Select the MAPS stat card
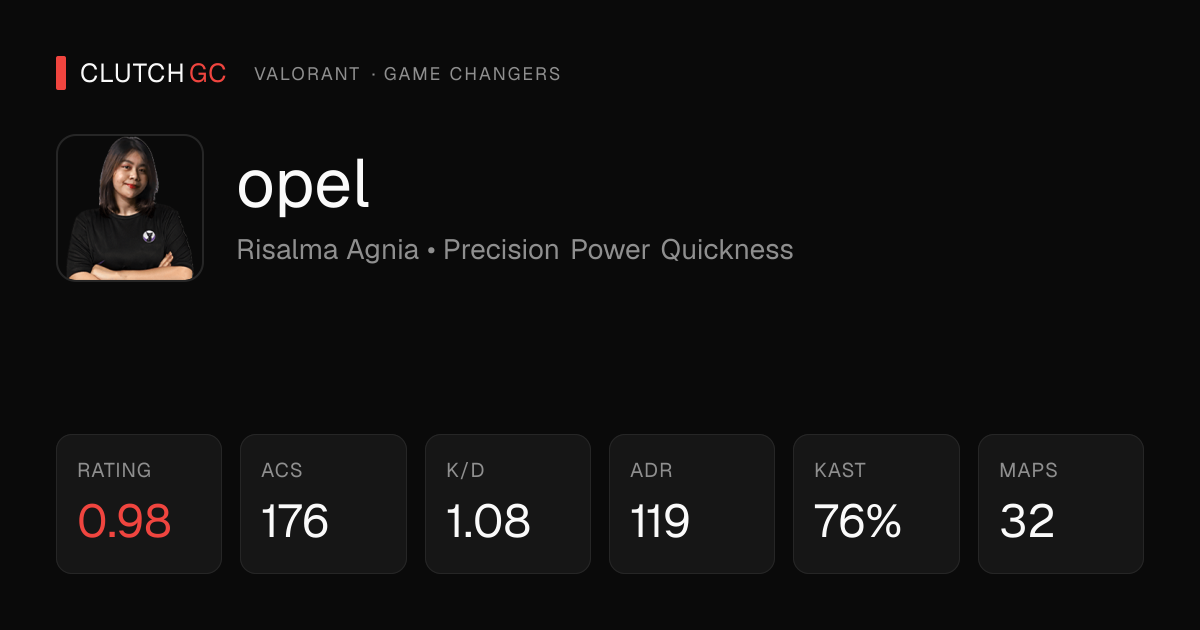The width and height of the screenshot is (1200, 630). coord(1061,504)
